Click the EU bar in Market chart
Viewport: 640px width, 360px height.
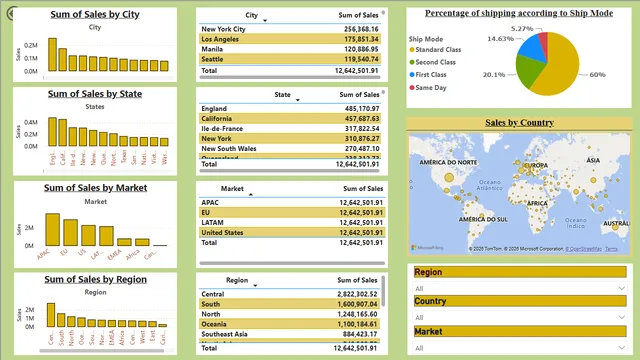coord(70,233)
